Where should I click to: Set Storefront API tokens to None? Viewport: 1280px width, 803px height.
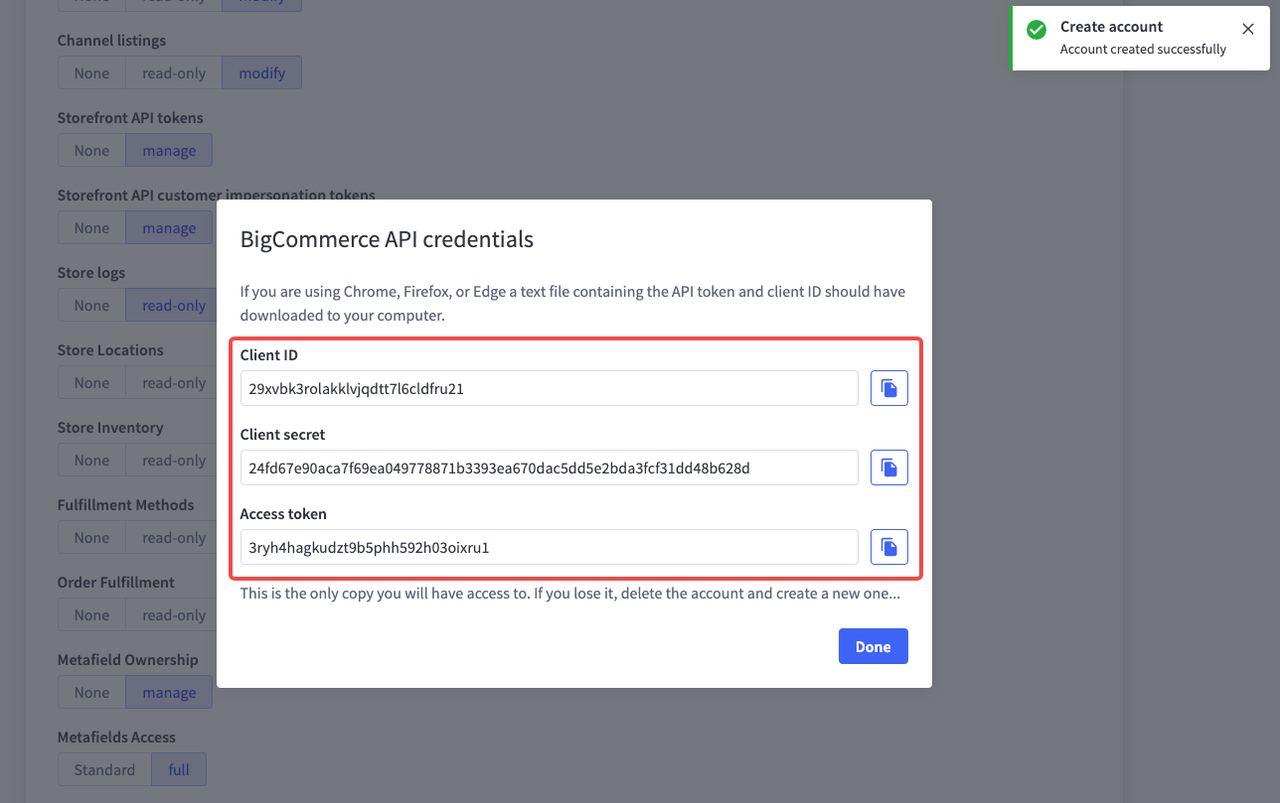91,150
